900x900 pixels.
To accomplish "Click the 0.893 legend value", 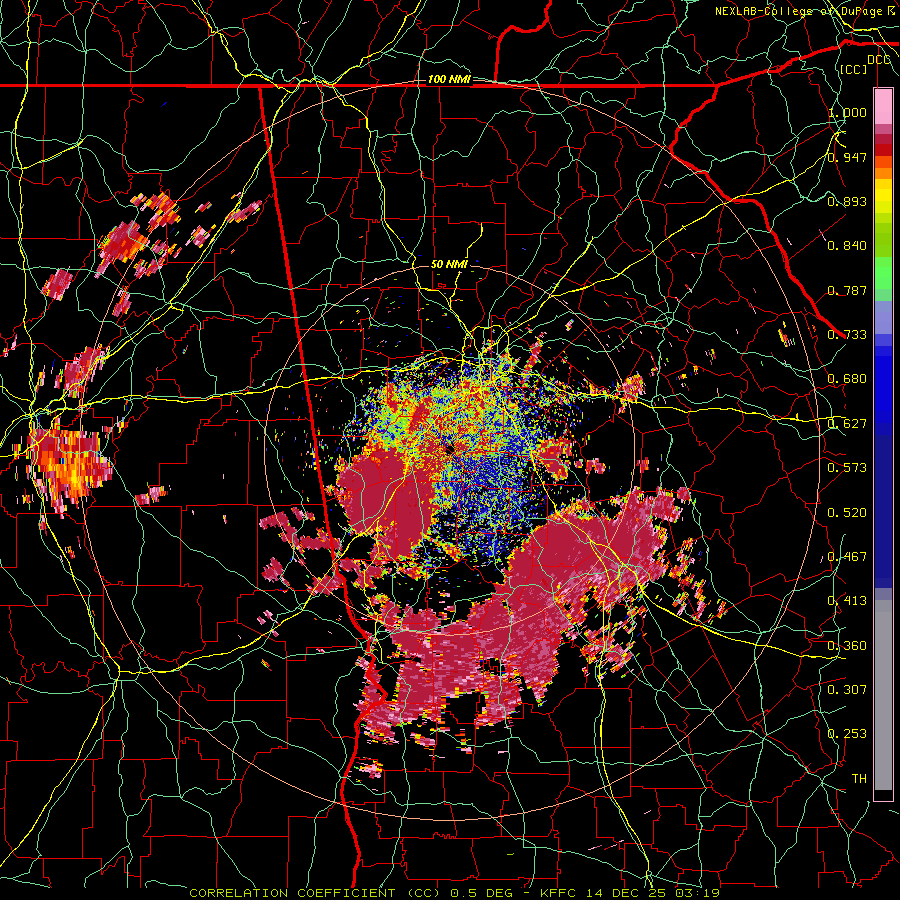I will [847, 201].
